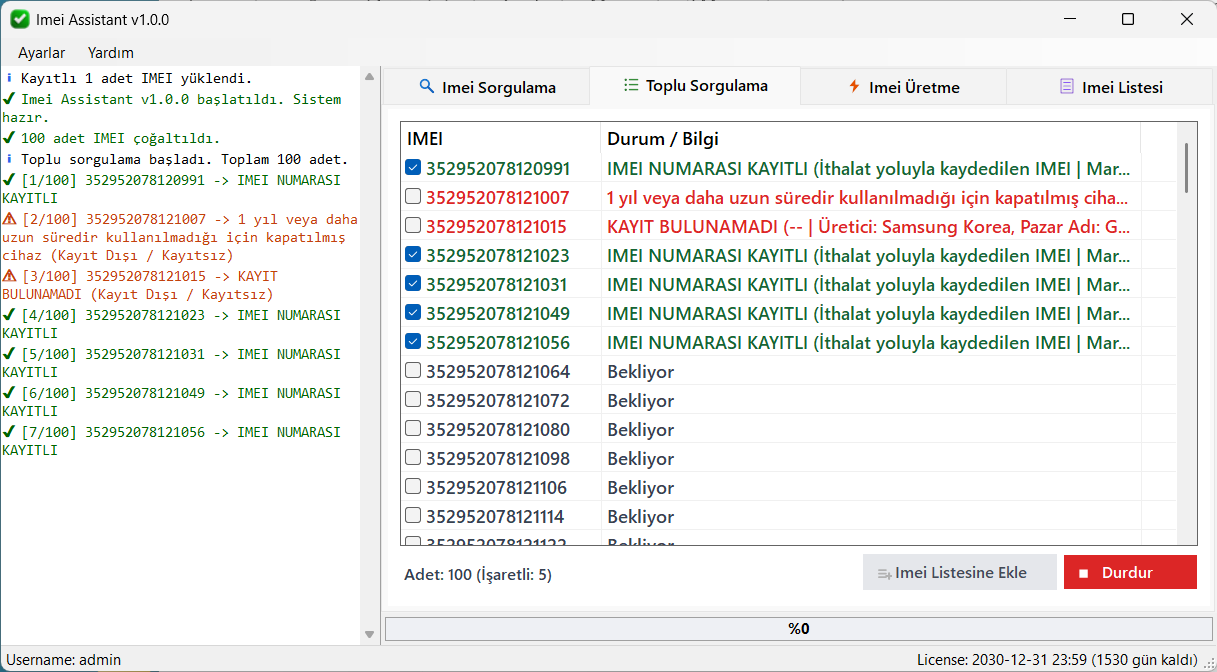Screen dimensions: 1217x672
Task: Click the magnifier icon on Imei Sorgulama
Action: pyautogui.click(x=427, y=86)
